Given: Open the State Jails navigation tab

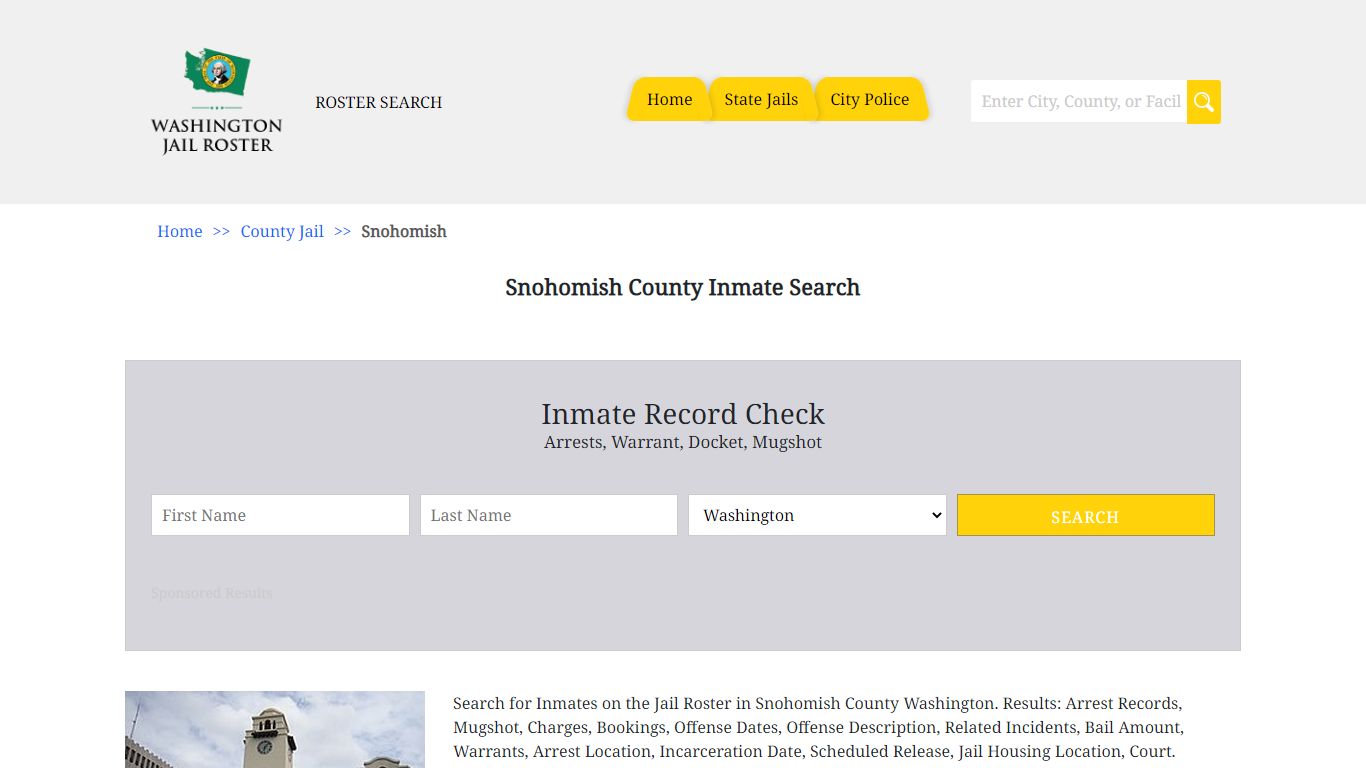Looking at the screenshot, I should point(761,99).
